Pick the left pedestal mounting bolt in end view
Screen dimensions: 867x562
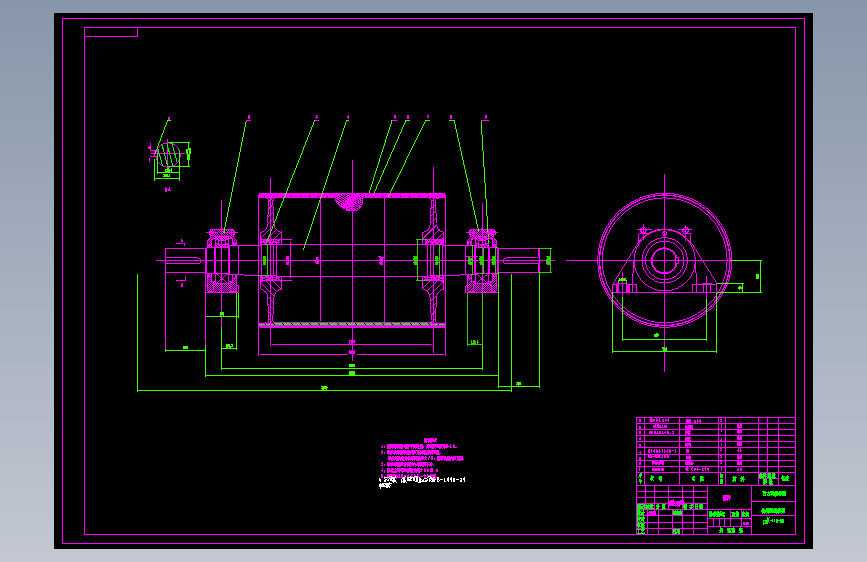623,287
